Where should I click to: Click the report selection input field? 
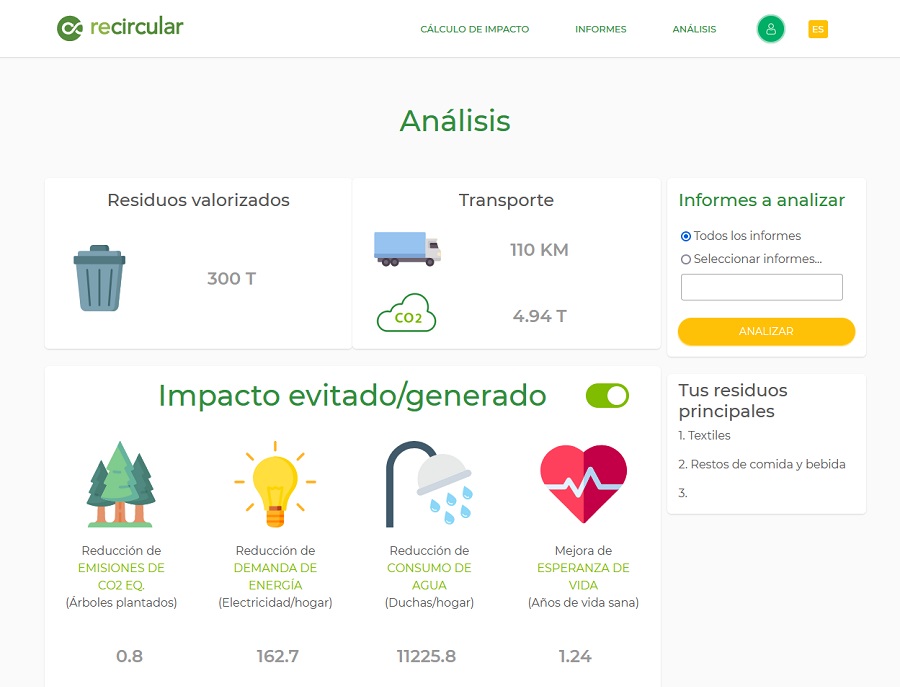(762, 287)
